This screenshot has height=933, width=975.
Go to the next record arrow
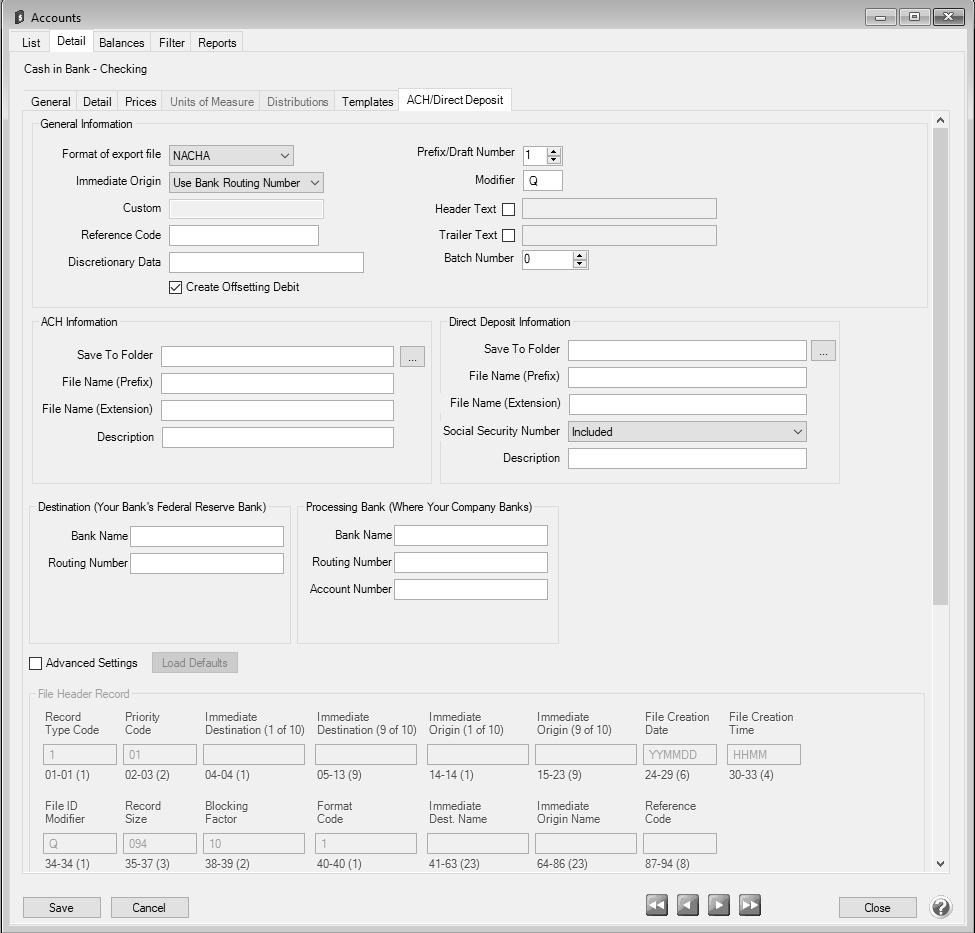point(718,905)
